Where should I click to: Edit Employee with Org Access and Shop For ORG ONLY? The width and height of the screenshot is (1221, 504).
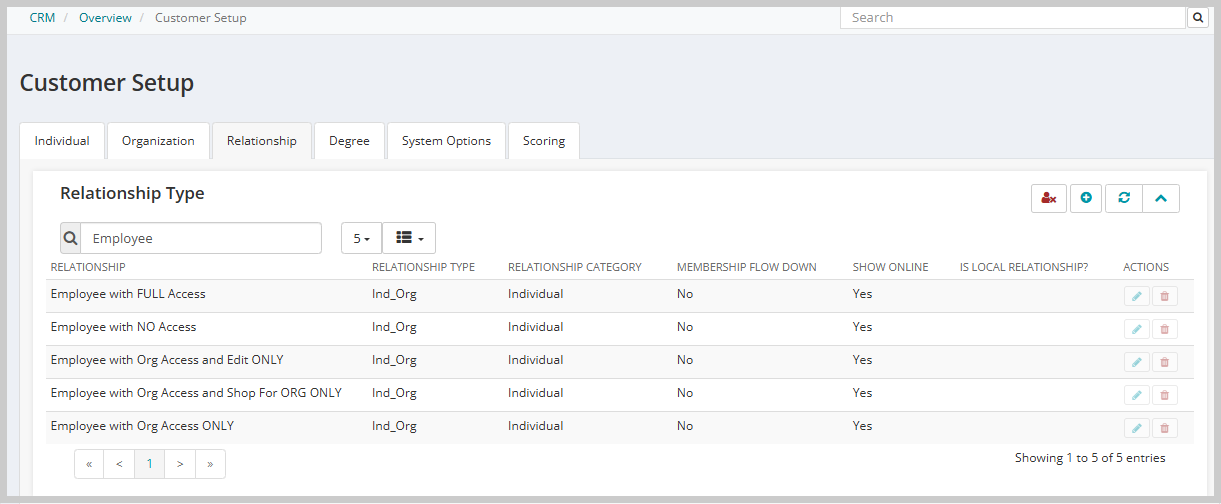[1136, 395]
